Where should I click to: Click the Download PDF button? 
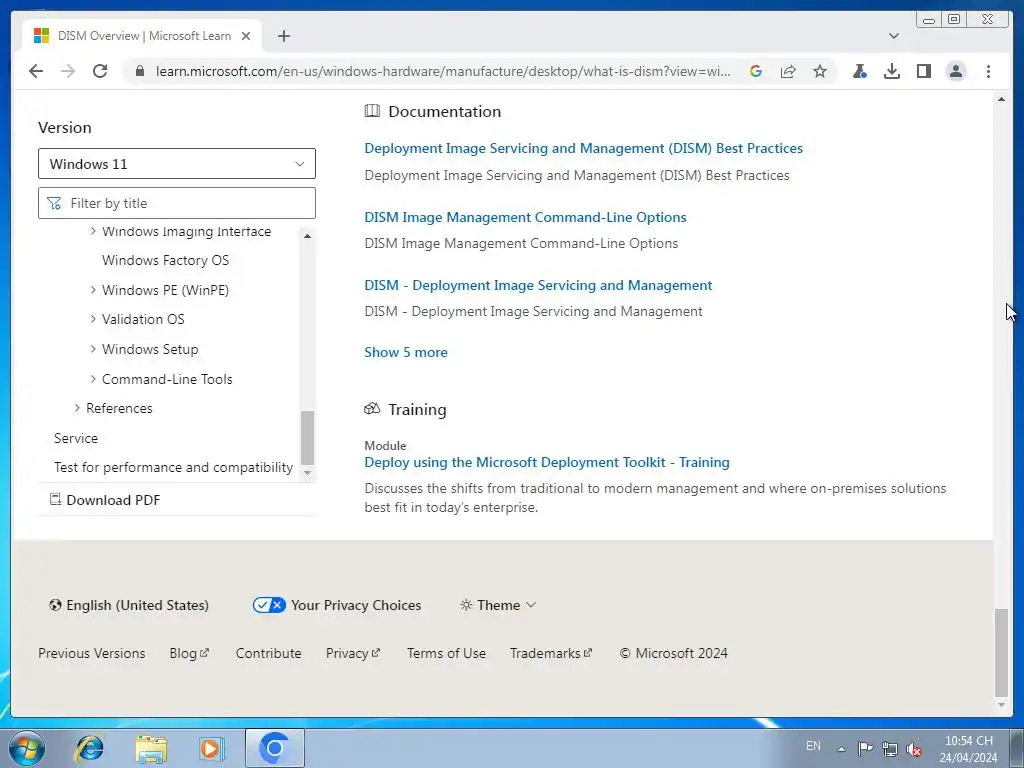105,500
